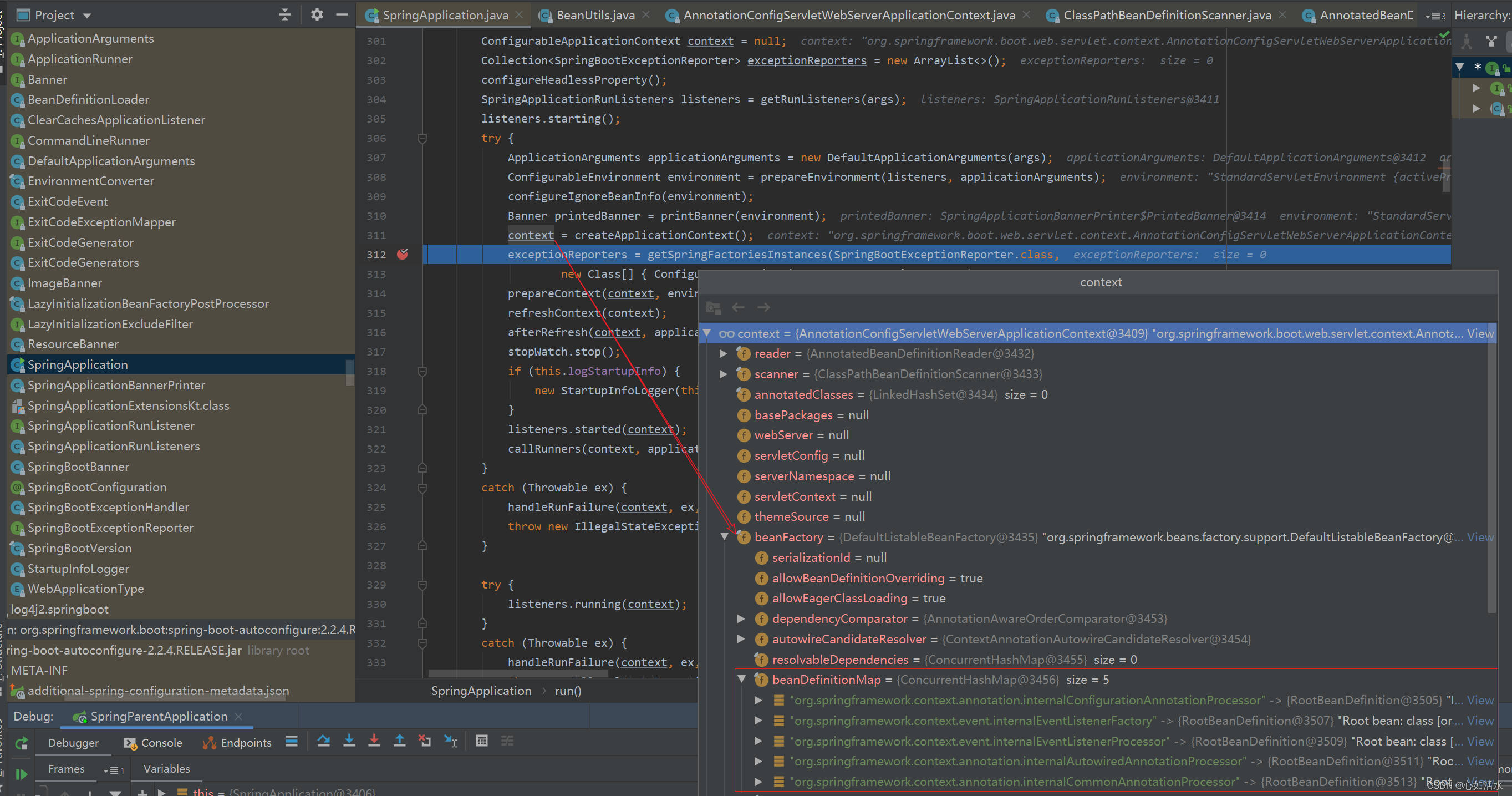Click View link on the beanFactory row
1512x796 pixels.
pyautogui.click(x=1480, y=537)
